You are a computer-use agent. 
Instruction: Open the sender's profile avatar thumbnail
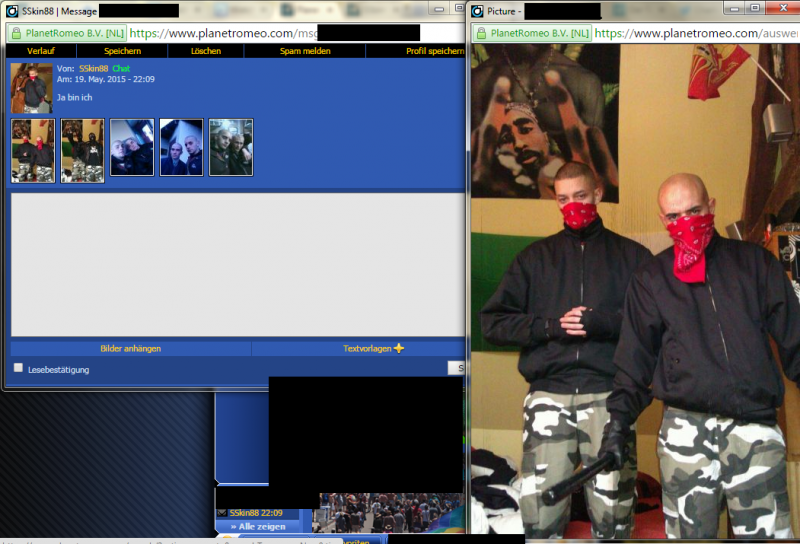click(31, 89)
